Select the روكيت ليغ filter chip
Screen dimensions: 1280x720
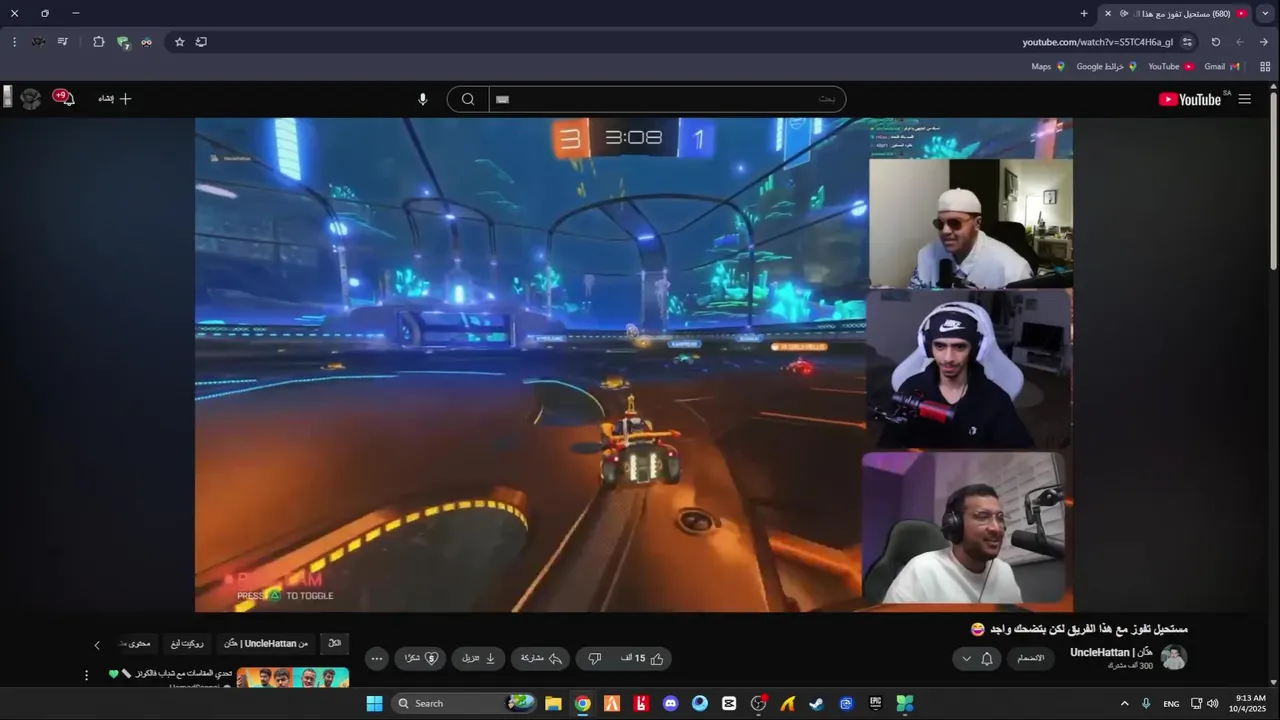point(187,643)
